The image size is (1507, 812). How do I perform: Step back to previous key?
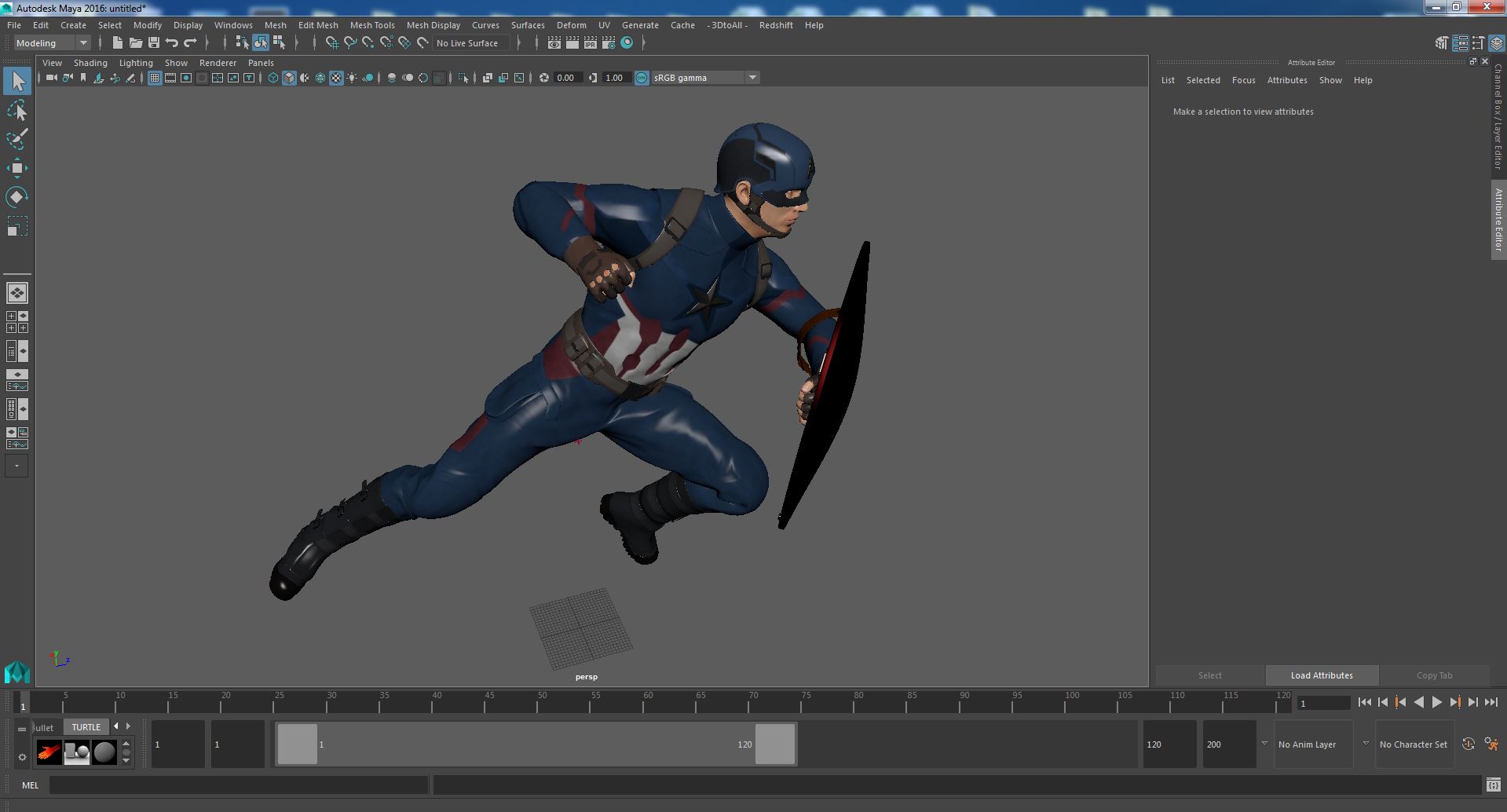point(1400,703)
